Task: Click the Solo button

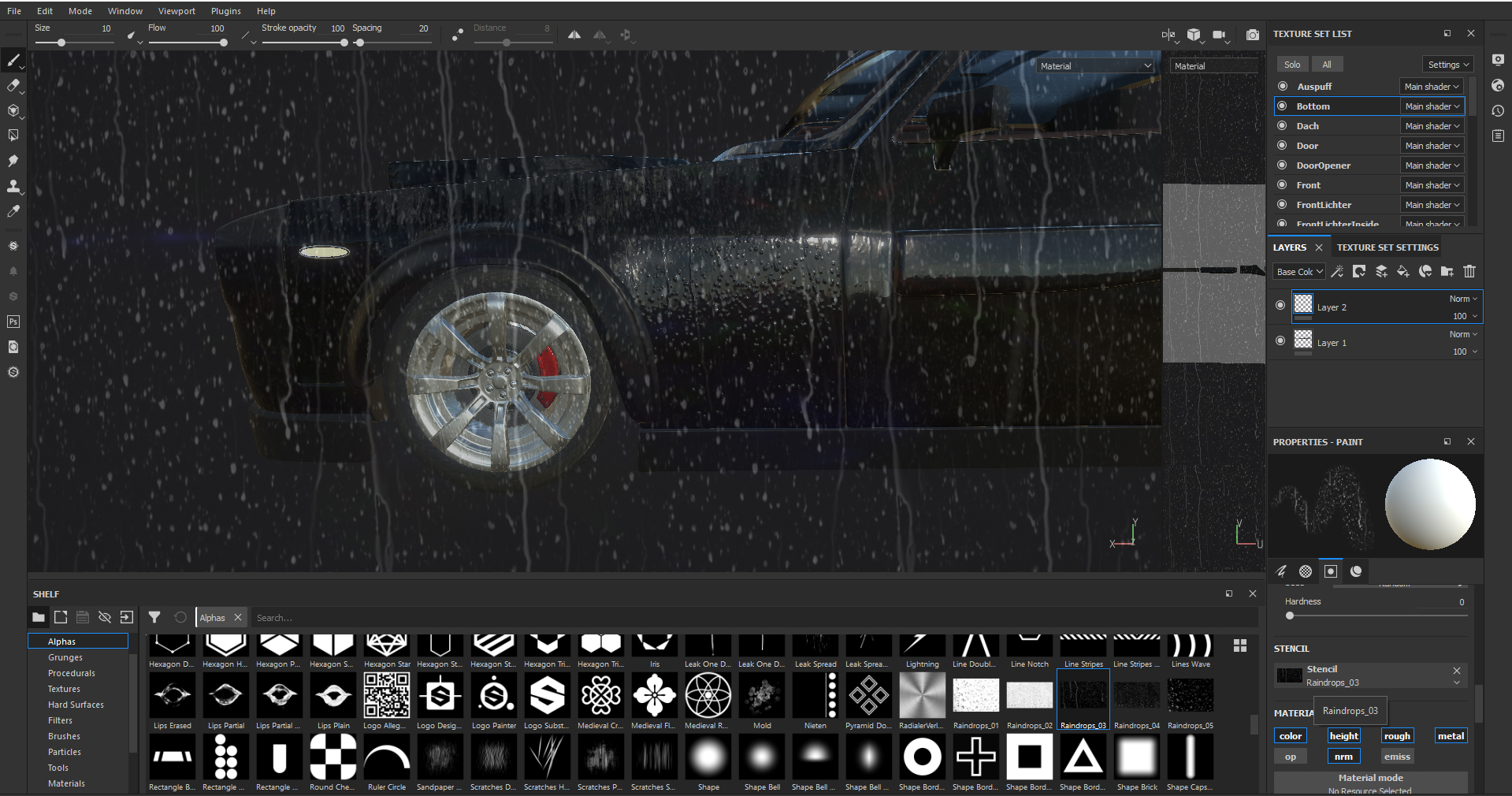Action: (1292, 65)
